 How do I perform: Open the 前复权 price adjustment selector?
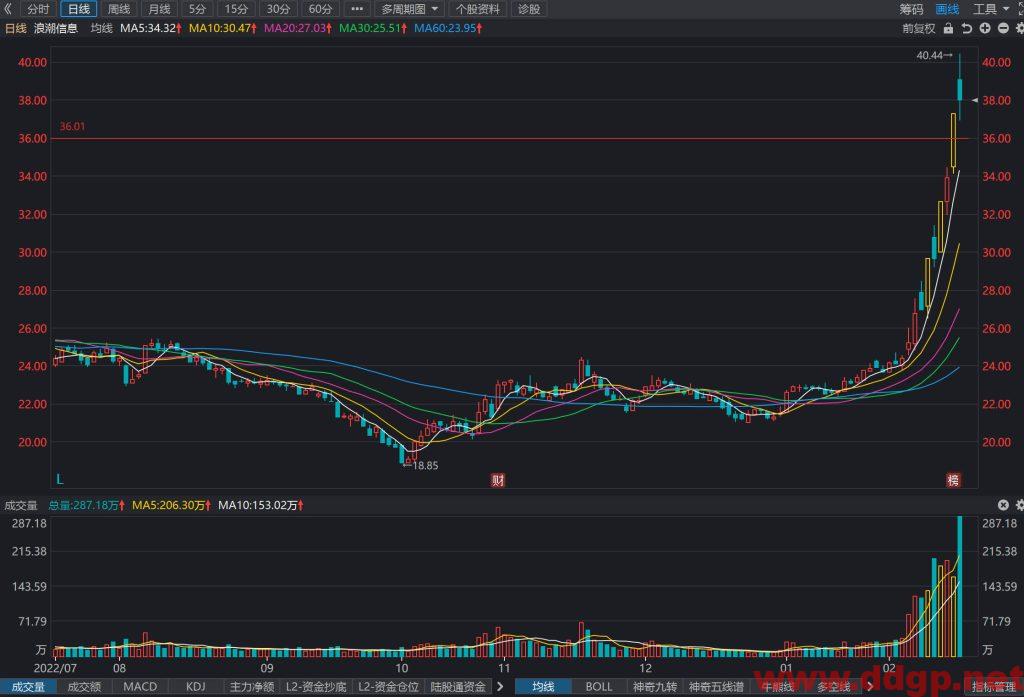coord(919,29)
